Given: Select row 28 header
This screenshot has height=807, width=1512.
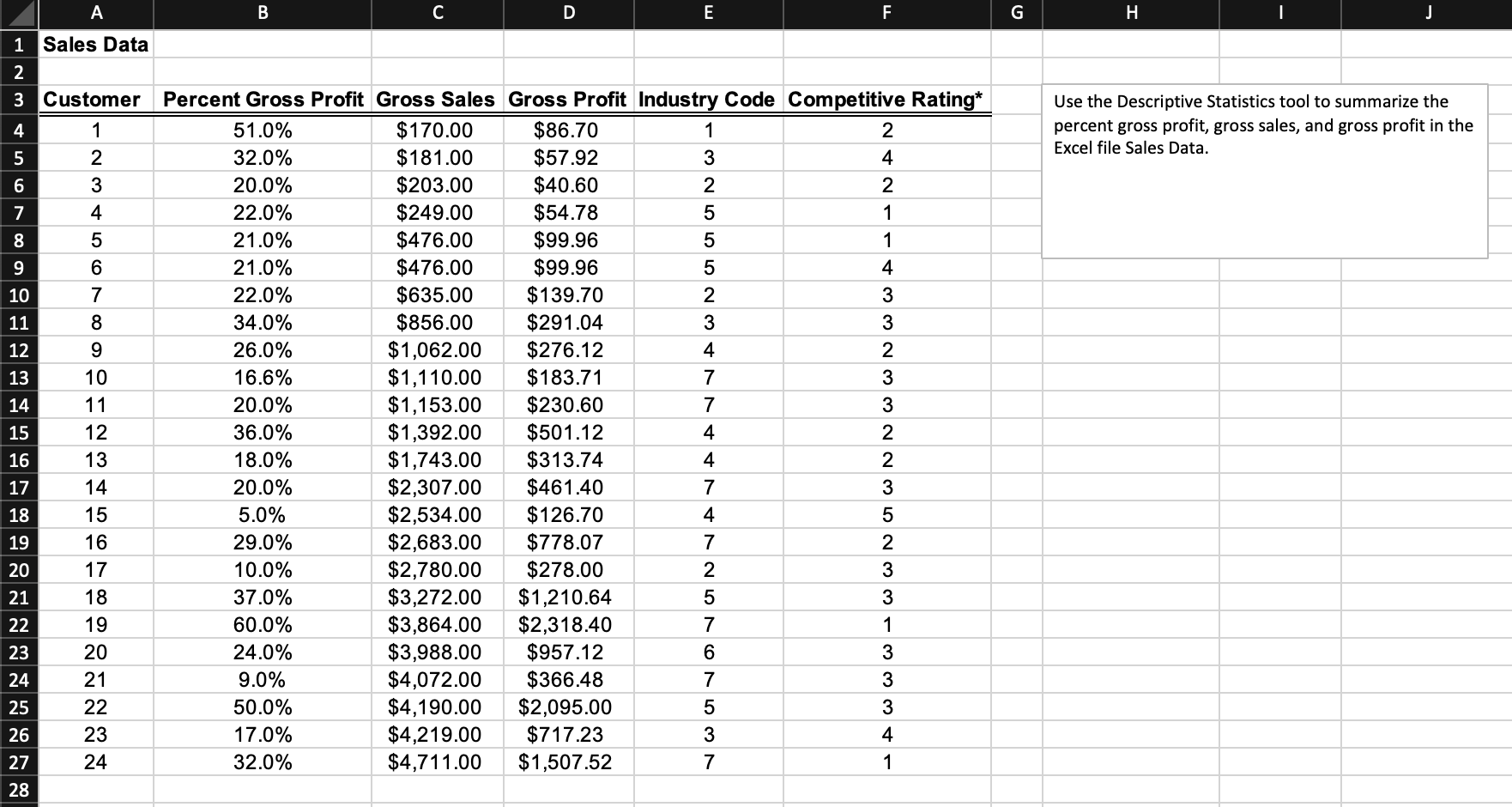Looking at the screenshot, I should coord(18,787).
